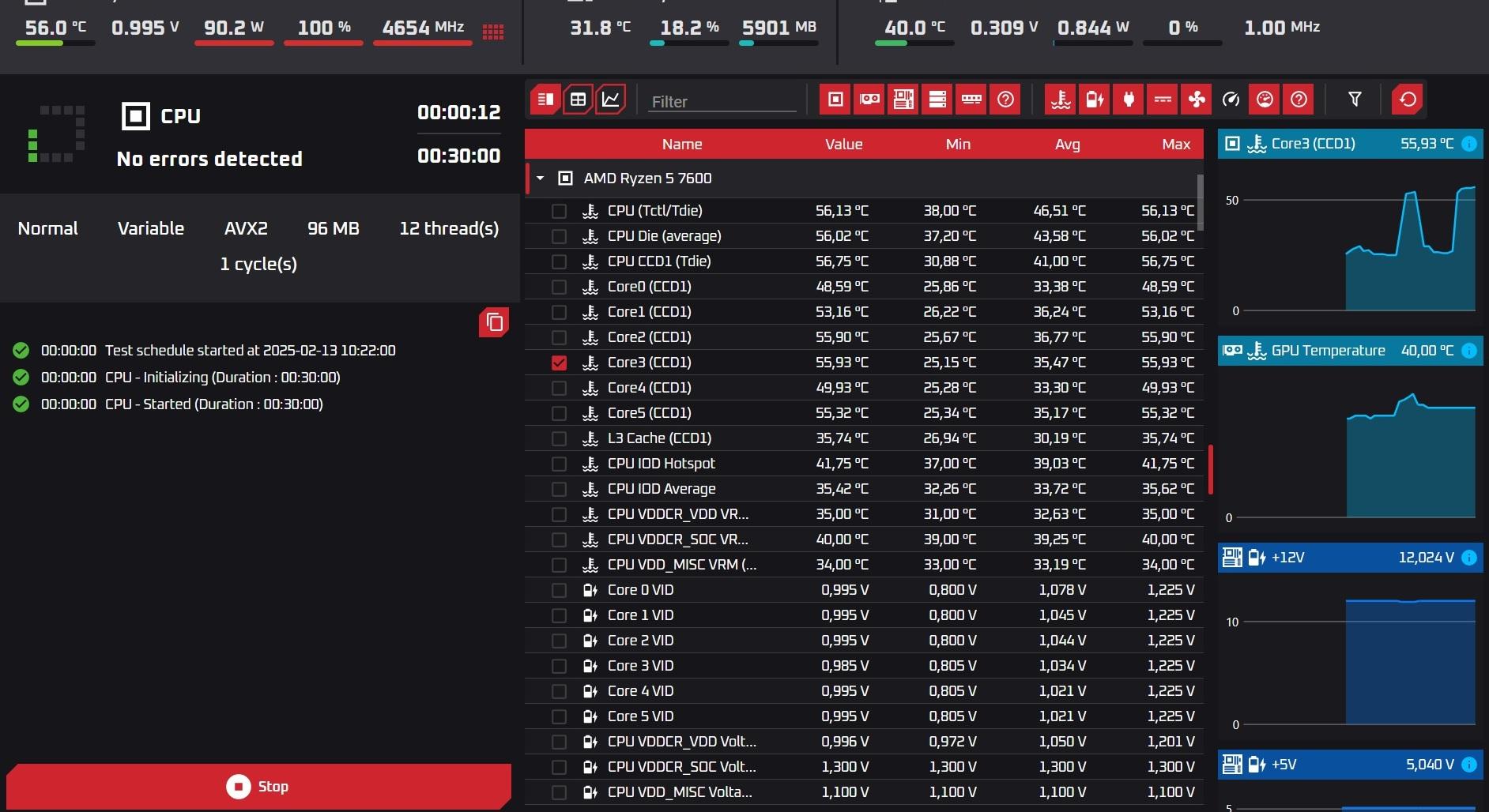Open the CPU core grid icon in top bar
This screenshot has width=1489, height=812.
[493, 32]
